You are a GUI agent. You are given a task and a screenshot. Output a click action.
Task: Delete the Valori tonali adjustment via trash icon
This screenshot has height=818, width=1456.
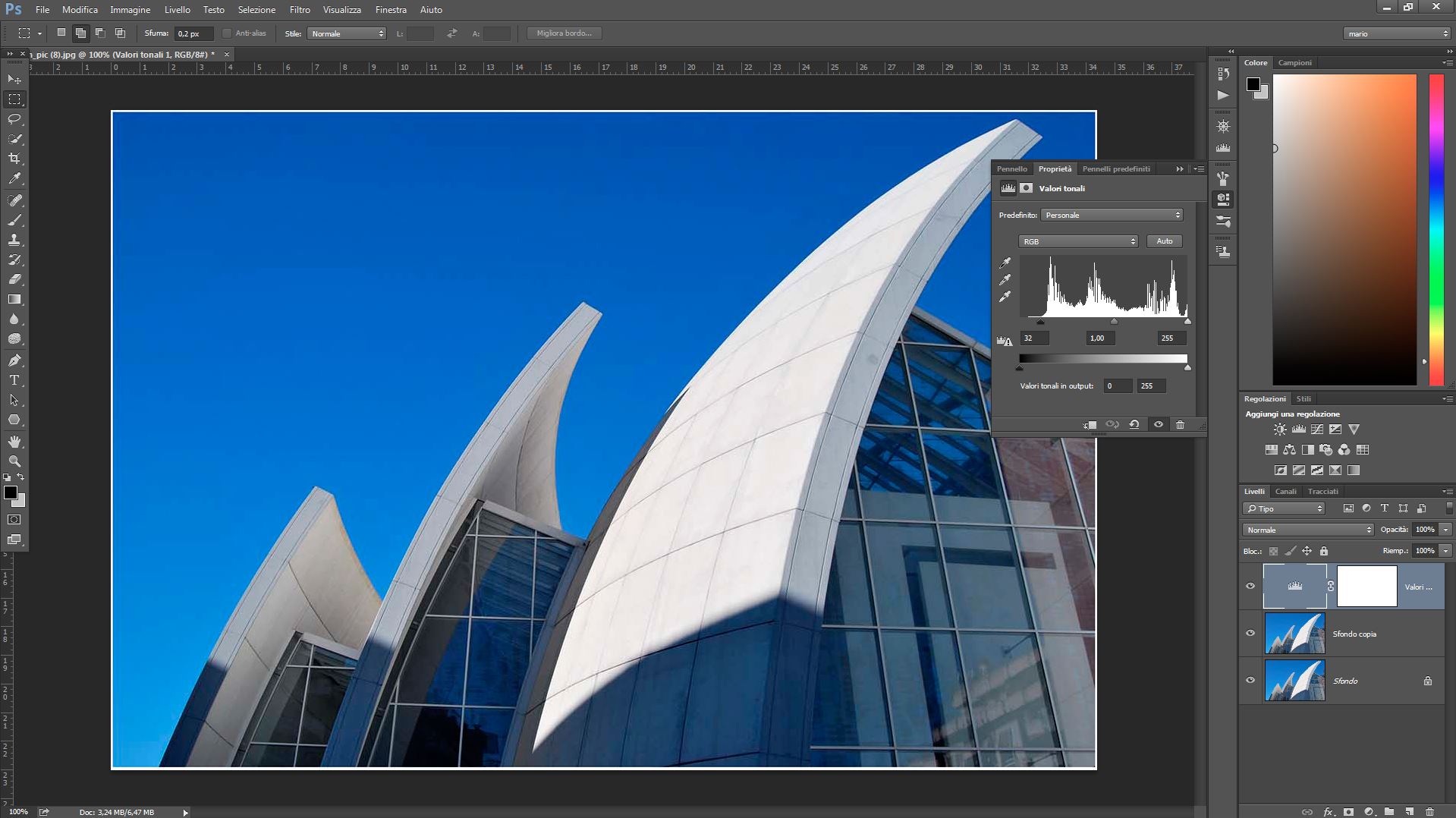1180,425
